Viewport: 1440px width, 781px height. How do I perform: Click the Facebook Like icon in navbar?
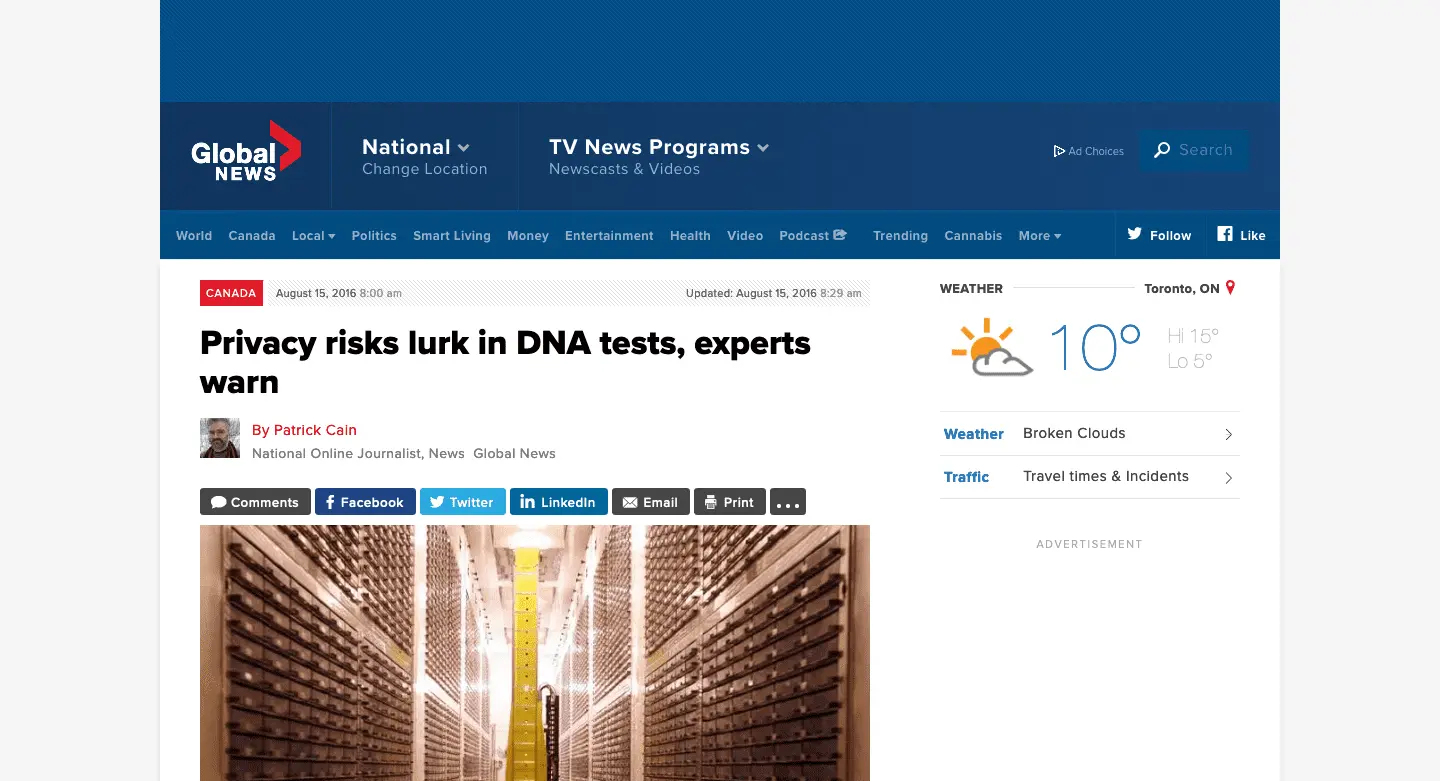coord(1224,235)
